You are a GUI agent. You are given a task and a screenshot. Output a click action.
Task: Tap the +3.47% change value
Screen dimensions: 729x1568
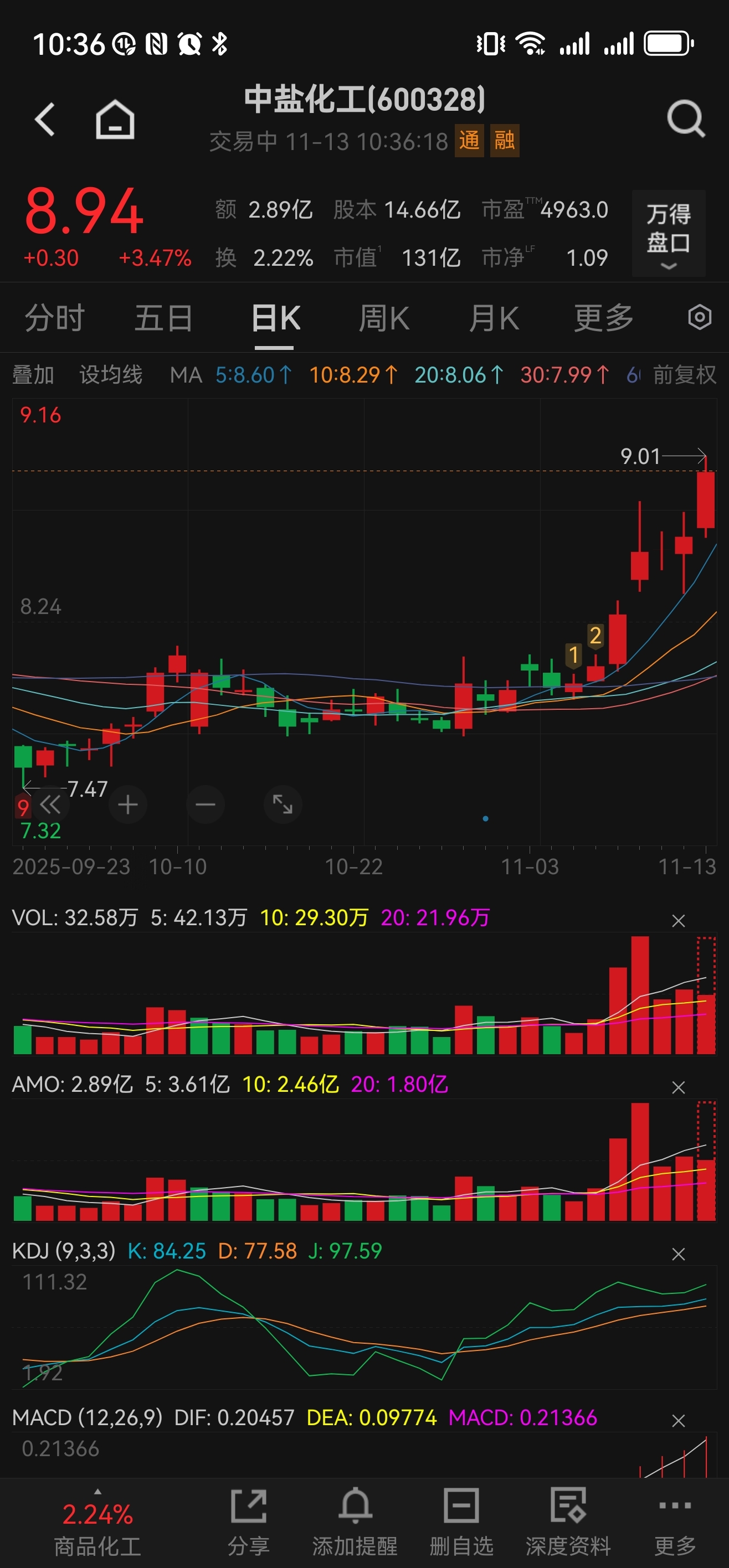click(155, 258)
